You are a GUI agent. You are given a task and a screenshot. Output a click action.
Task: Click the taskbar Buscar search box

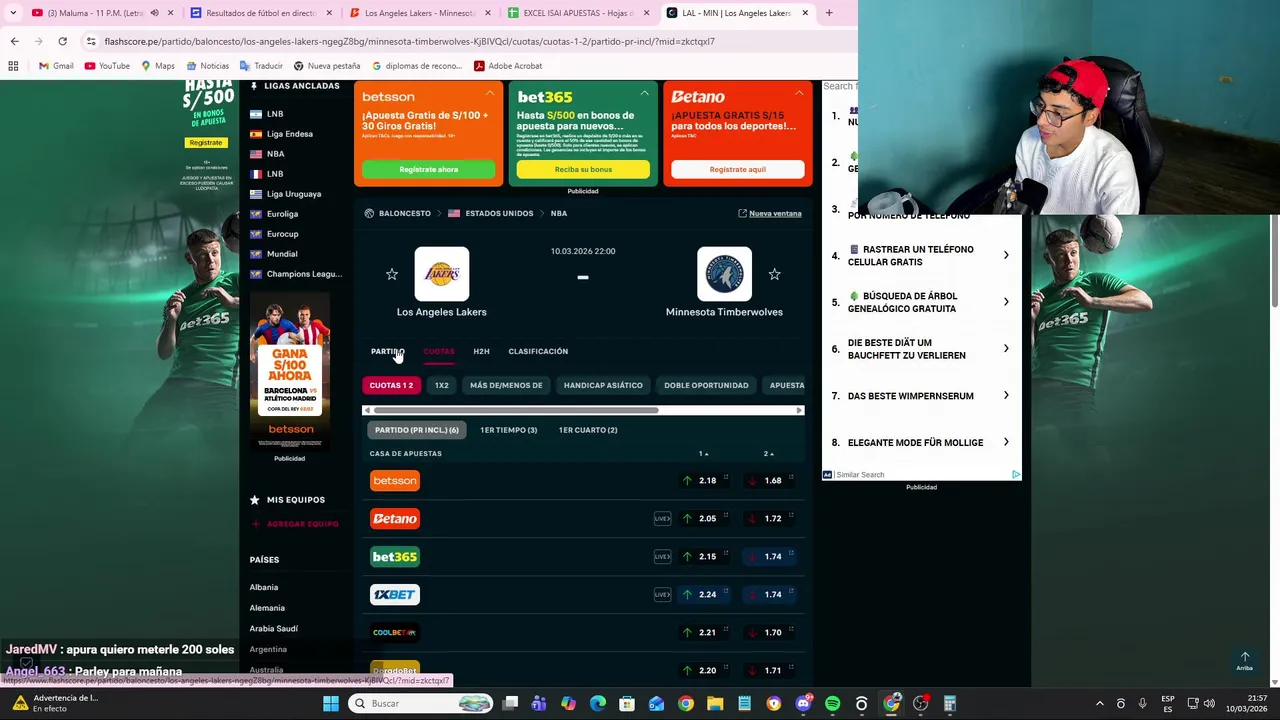pos(422,704)
